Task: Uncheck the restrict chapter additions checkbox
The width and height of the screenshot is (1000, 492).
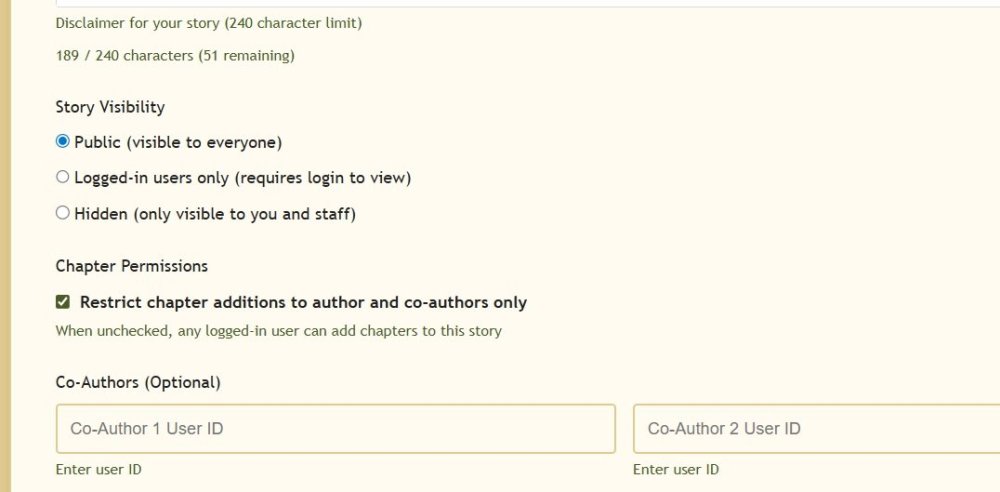Action: click(63, 302)
